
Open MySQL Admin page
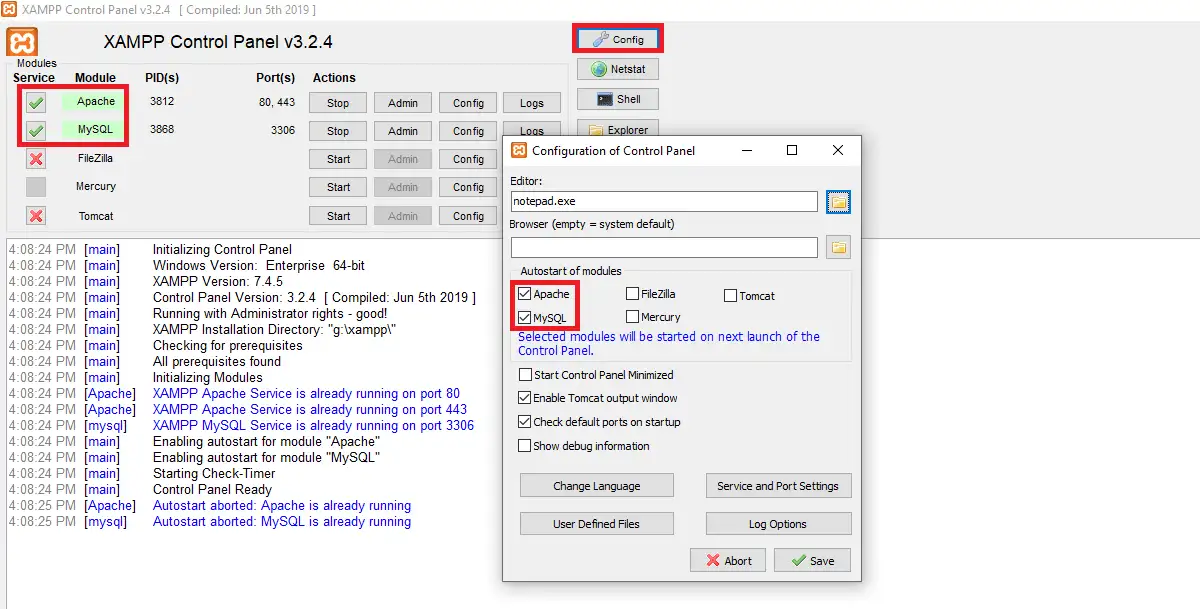(403, 131)
